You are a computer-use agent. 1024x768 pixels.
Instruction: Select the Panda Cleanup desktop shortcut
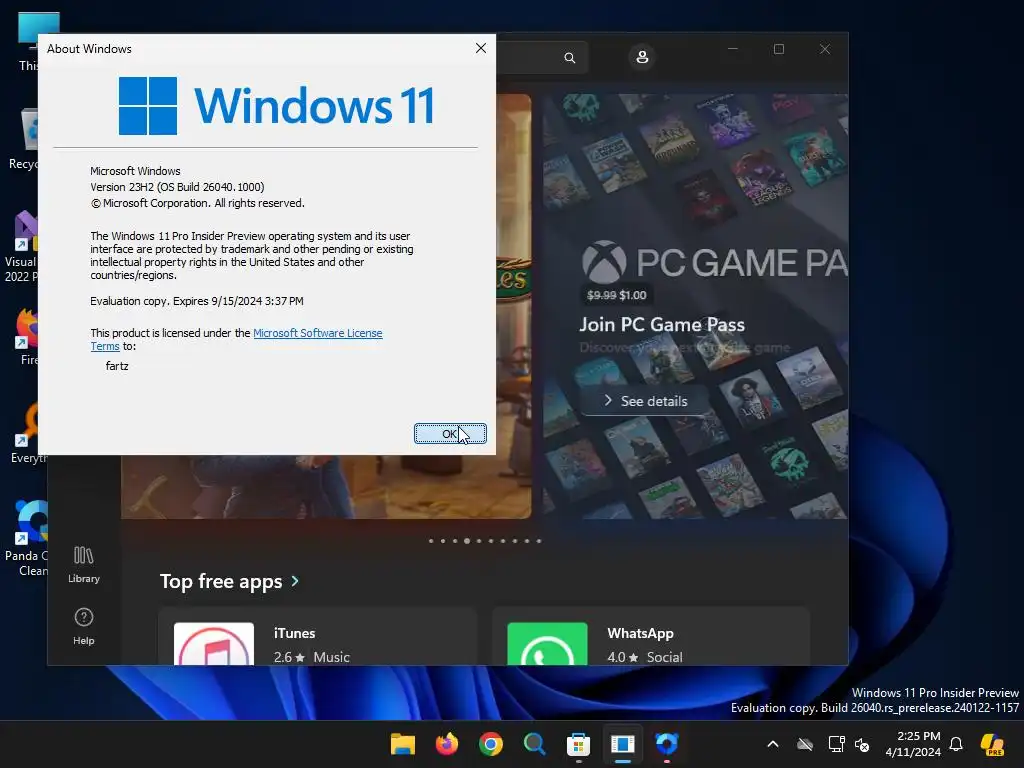coord(26,538)
